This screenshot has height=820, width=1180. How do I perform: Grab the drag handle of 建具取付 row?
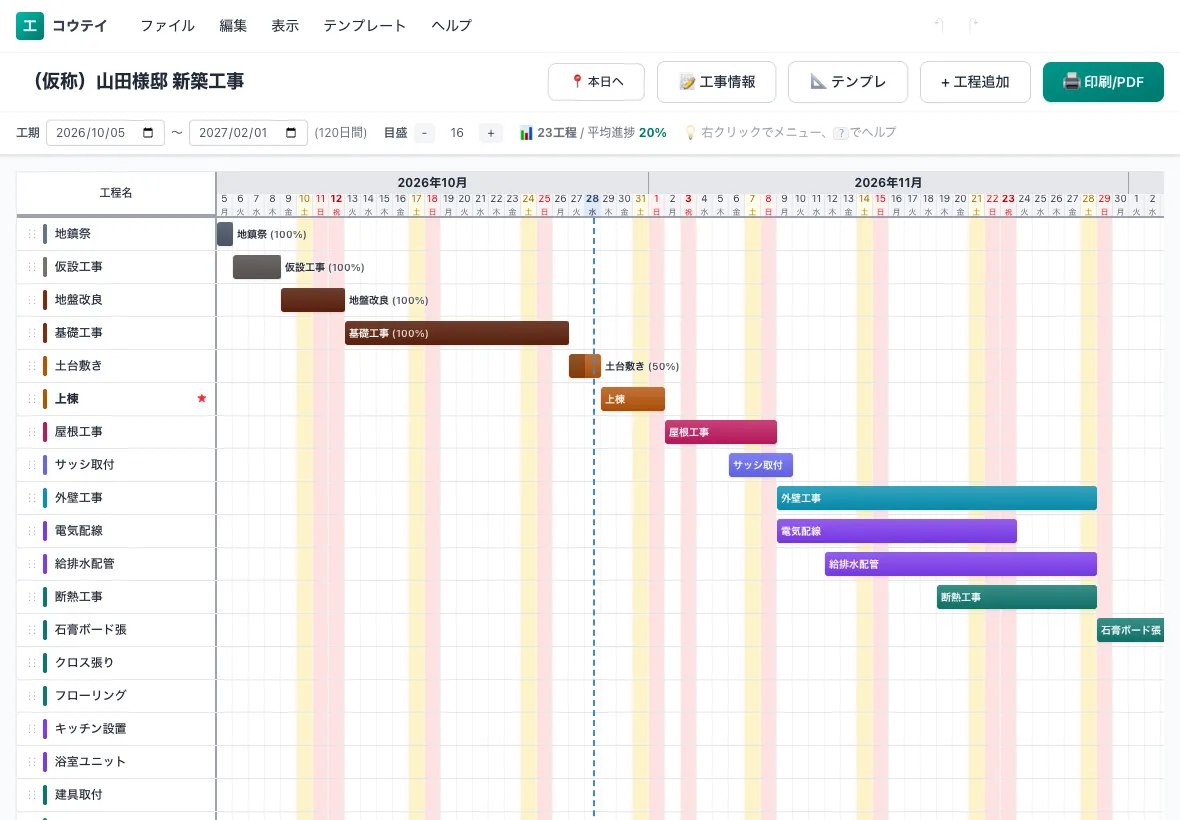pos(32,794)
